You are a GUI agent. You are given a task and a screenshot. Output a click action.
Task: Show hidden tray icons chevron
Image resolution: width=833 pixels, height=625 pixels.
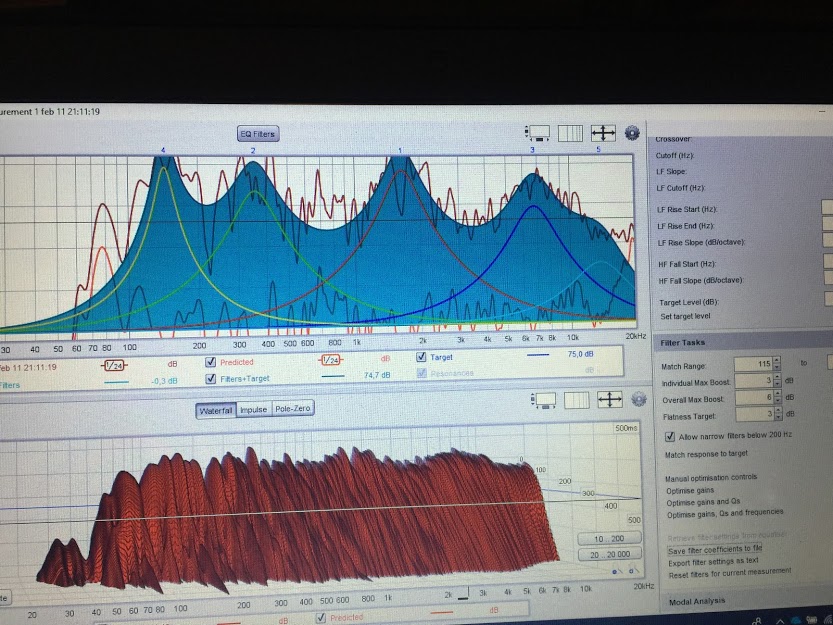(780, 621)
